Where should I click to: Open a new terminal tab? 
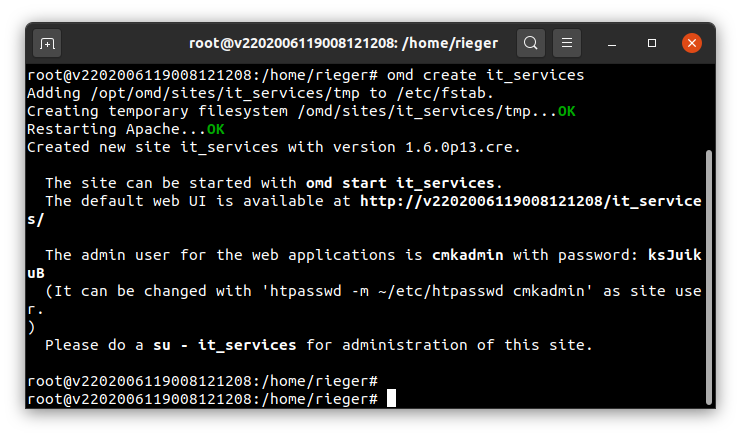[47, 43]
